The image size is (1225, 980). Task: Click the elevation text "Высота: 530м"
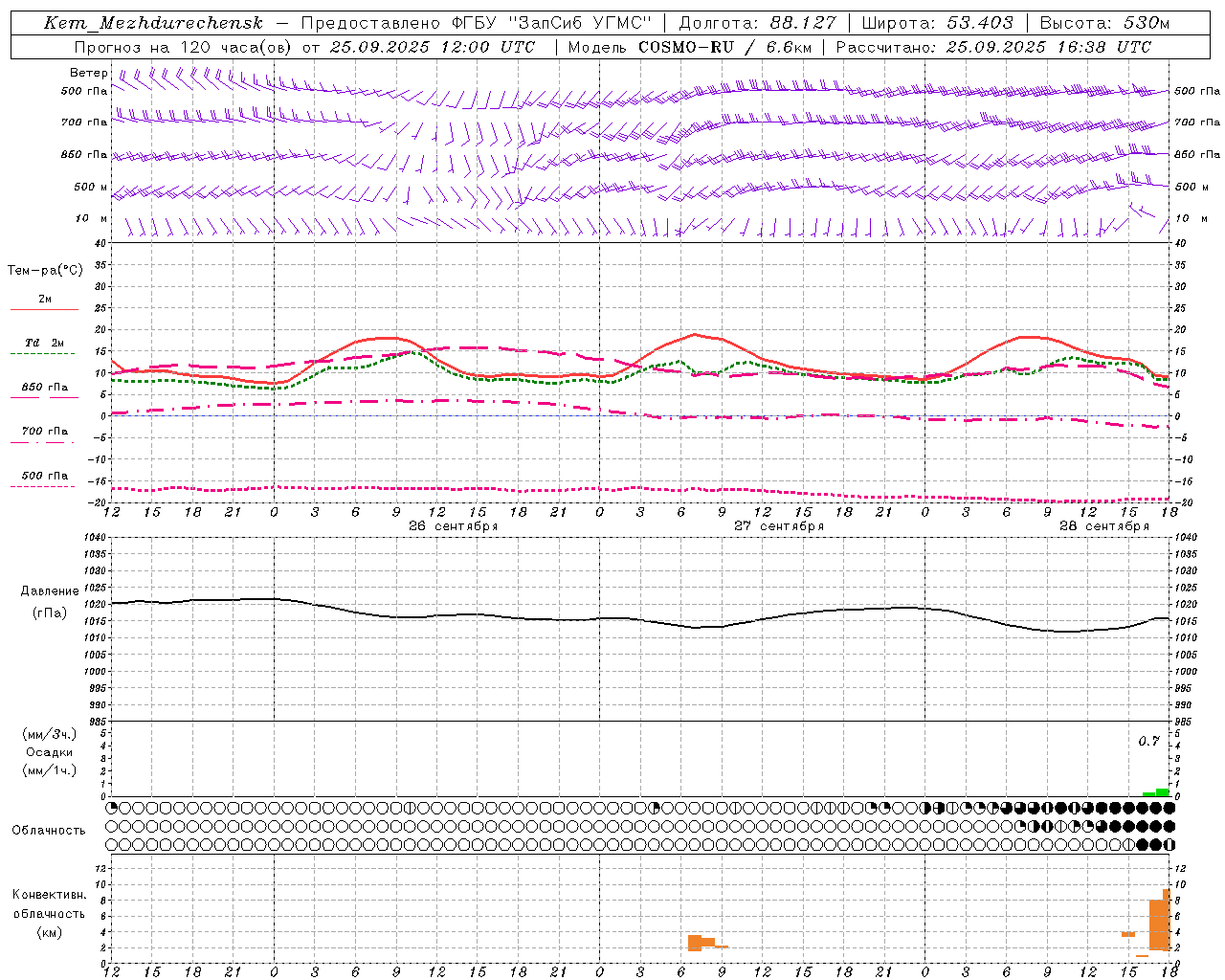point(1104,23)
